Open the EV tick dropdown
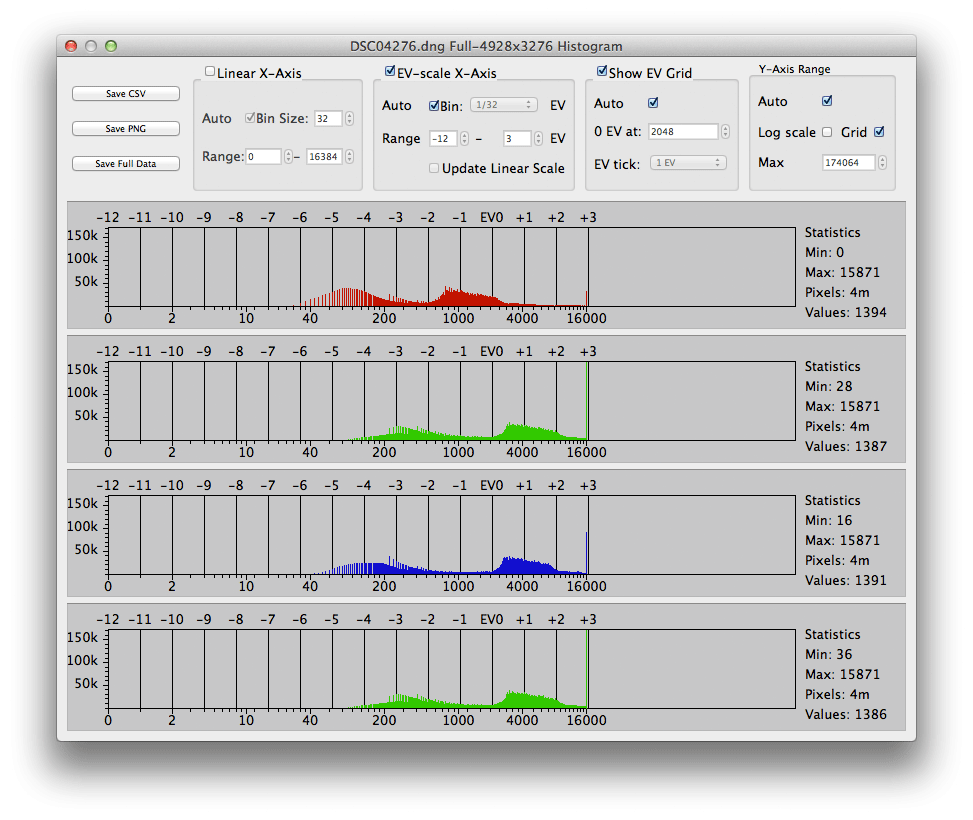 tap(688, 162)
